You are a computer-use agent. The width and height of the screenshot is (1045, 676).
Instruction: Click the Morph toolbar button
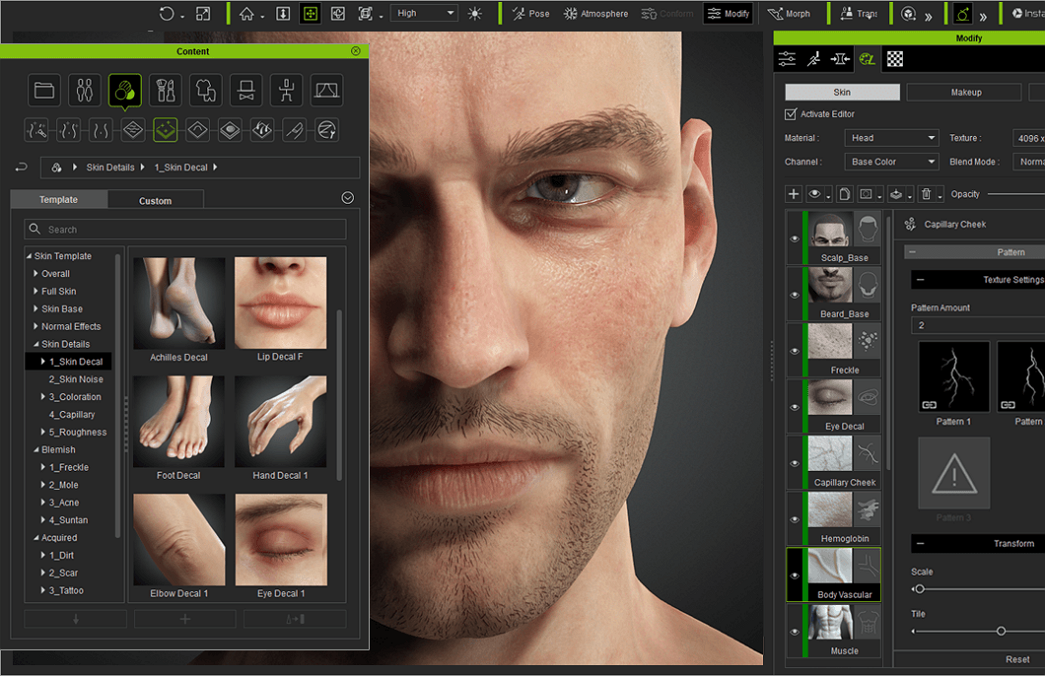point(788,13)
